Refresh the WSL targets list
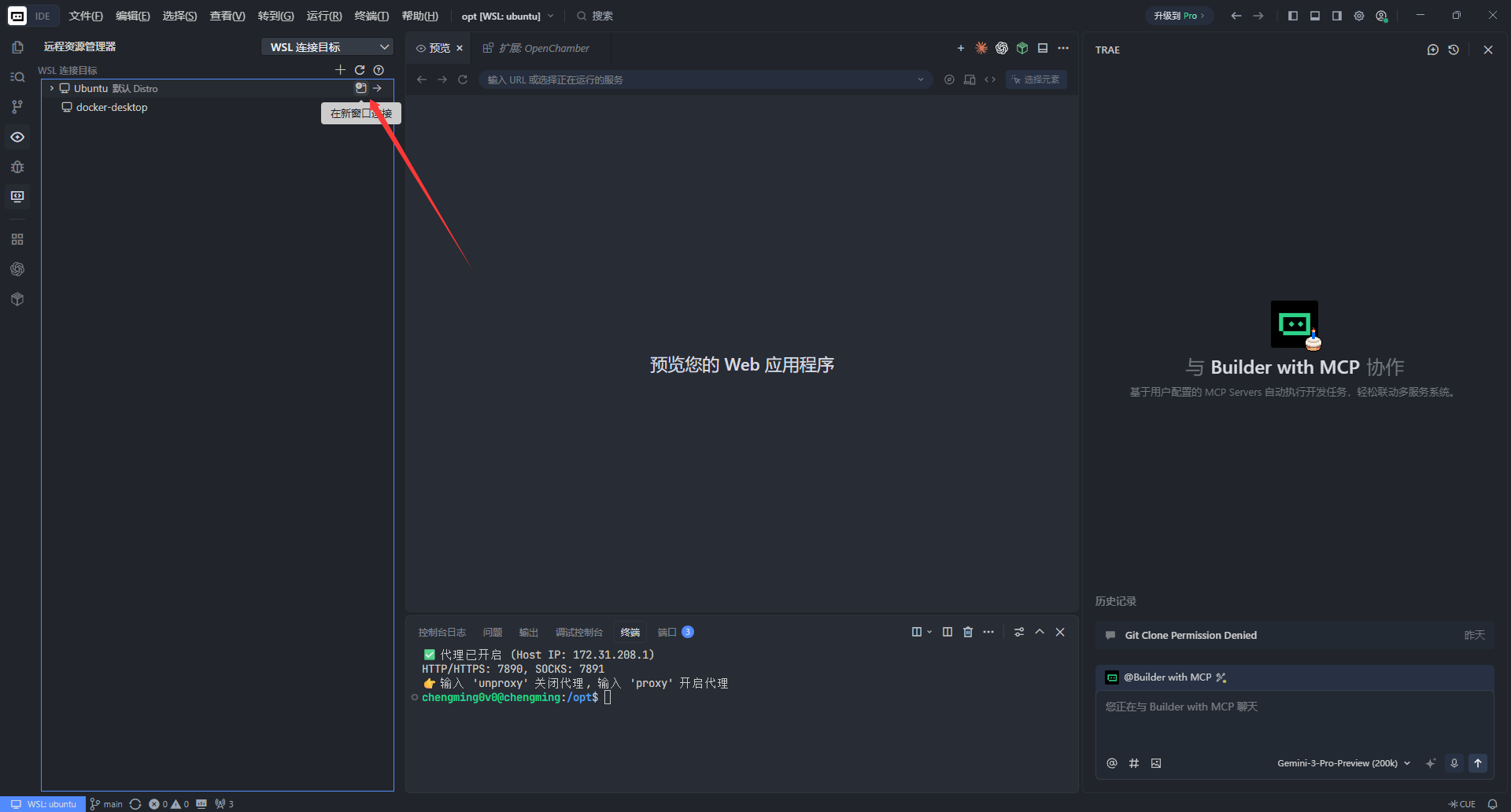Screen dimensions: 1511x812 click(x=360, y=70)
